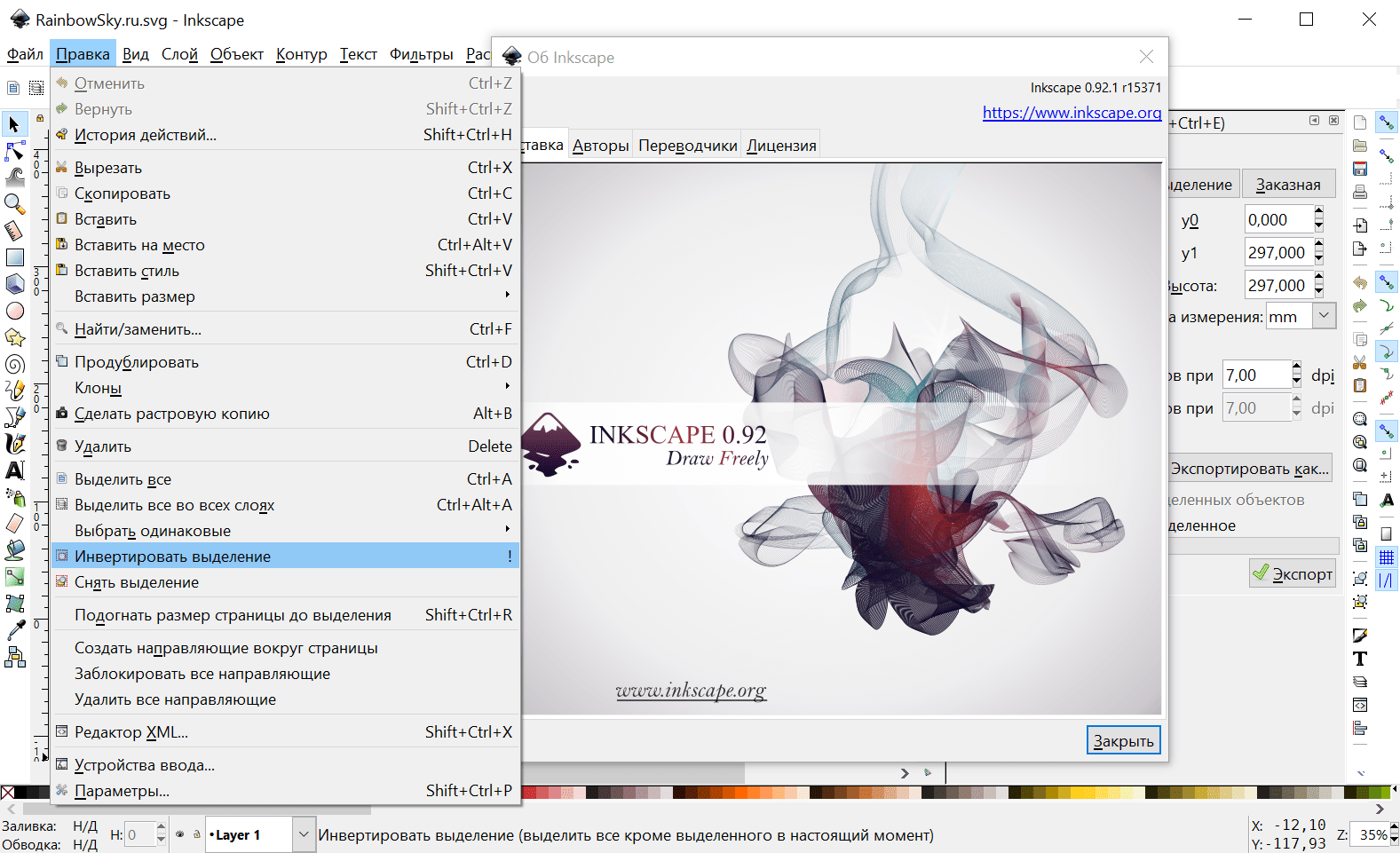Toggle snap text anchors and baselines
Image resolution: width=1400 pixels, height=853 pixels.
pos(1386,501)
